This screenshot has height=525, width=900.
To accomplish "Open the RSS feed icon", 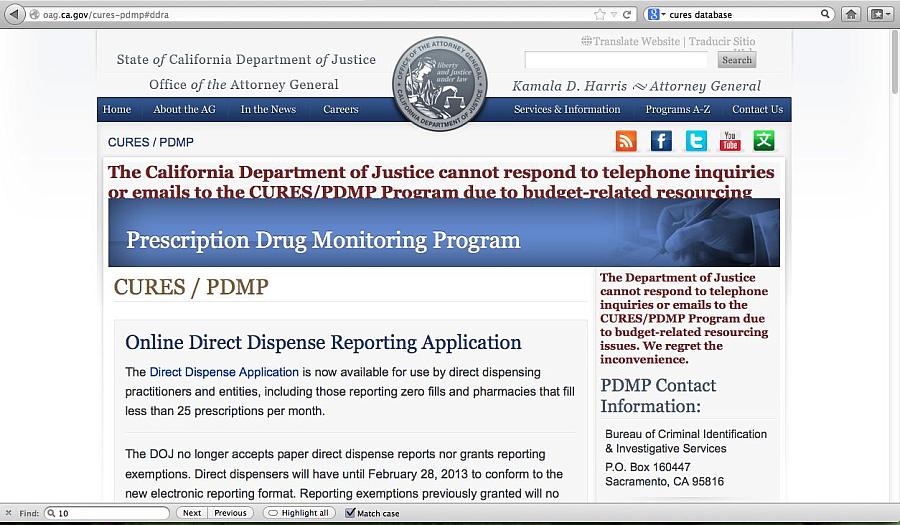I will pos(626,141).
